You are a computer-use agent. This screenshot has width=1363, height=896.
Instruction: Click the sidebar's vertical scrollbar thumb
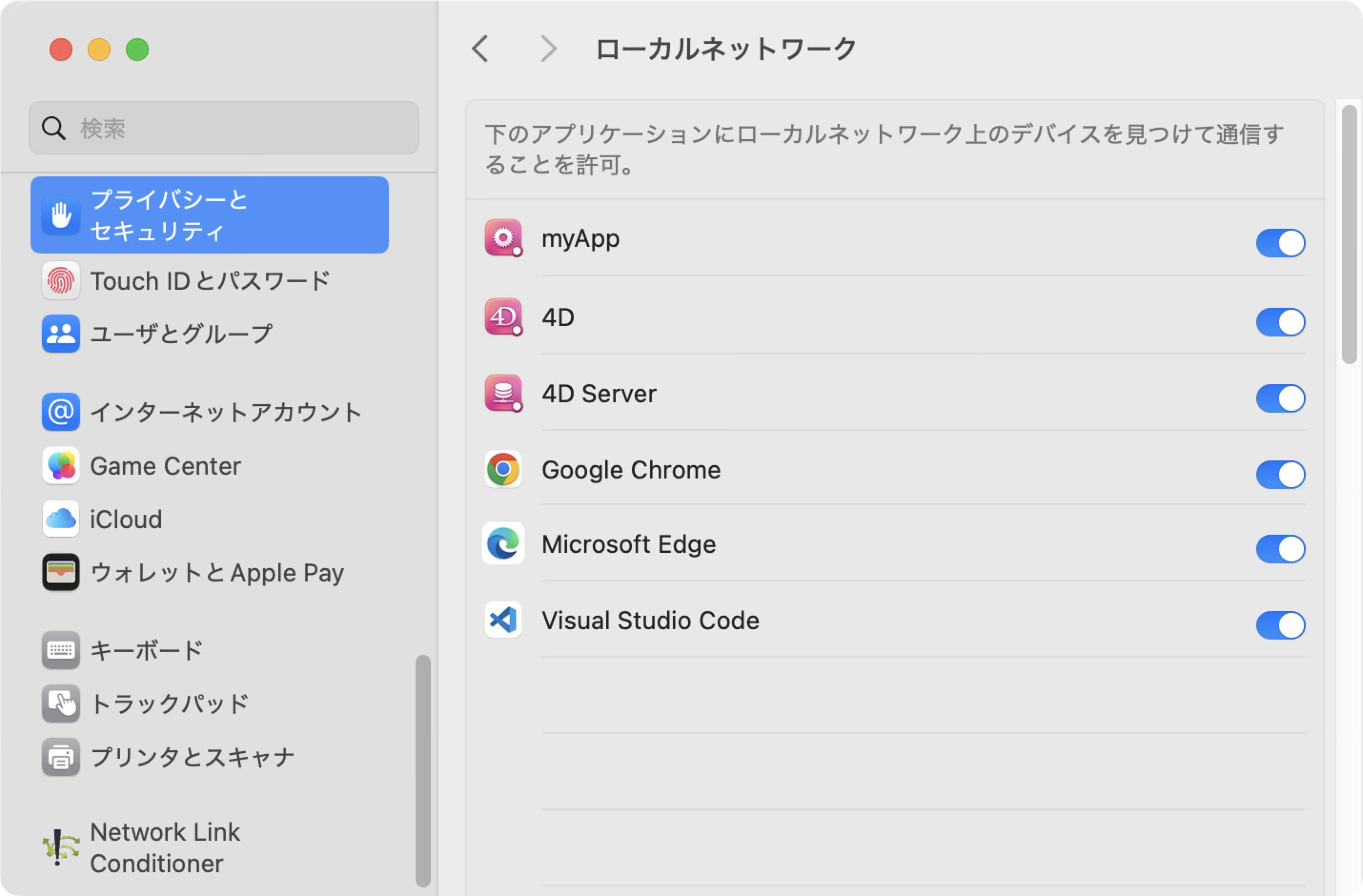pyautogui.click(x=423, y=771)
